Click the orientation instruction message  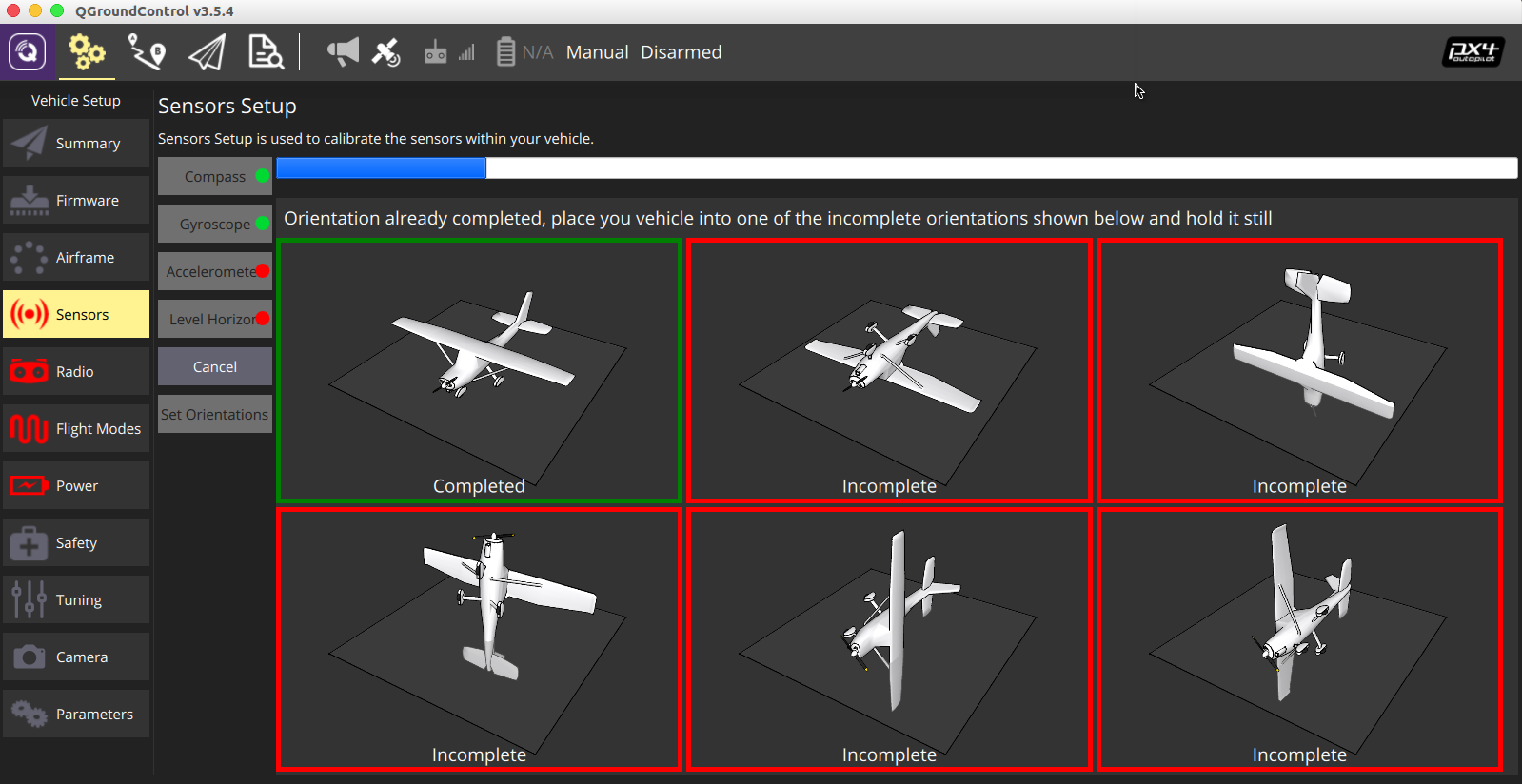pyautogui.click(x=778, y=218)
